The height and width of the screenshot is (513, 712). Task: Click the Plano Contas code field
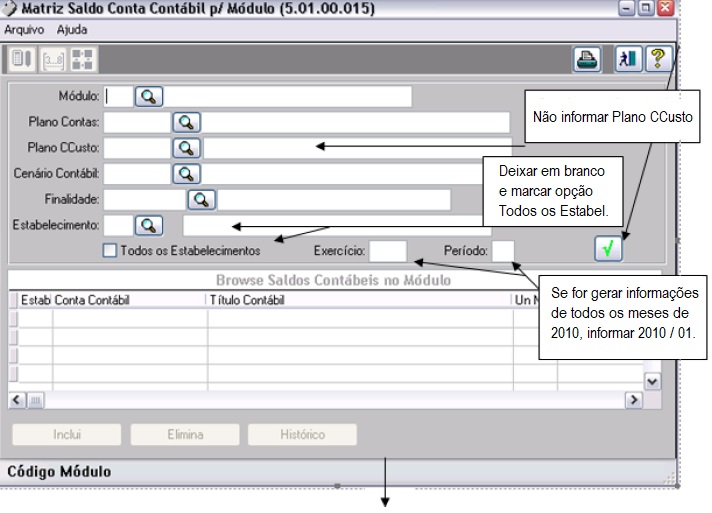pyautogui.click(x=137, y=123)
